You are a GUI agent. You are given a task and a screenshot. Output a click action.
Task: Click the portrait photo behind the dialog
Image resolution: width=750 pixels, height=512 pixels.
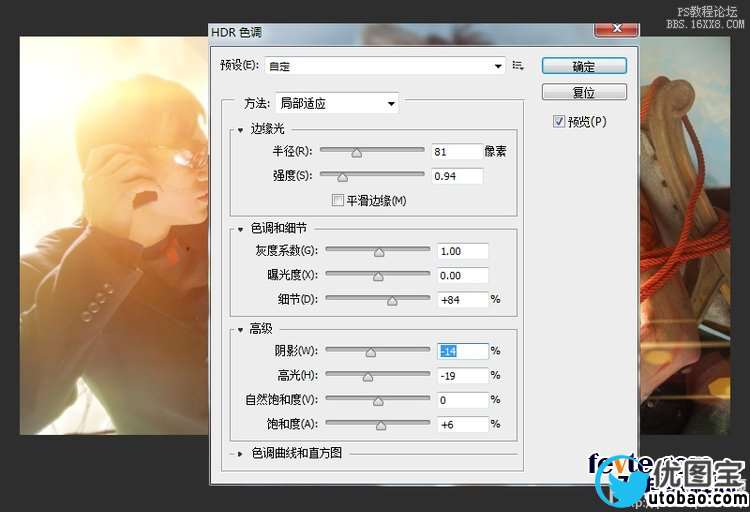pos(114,236)
